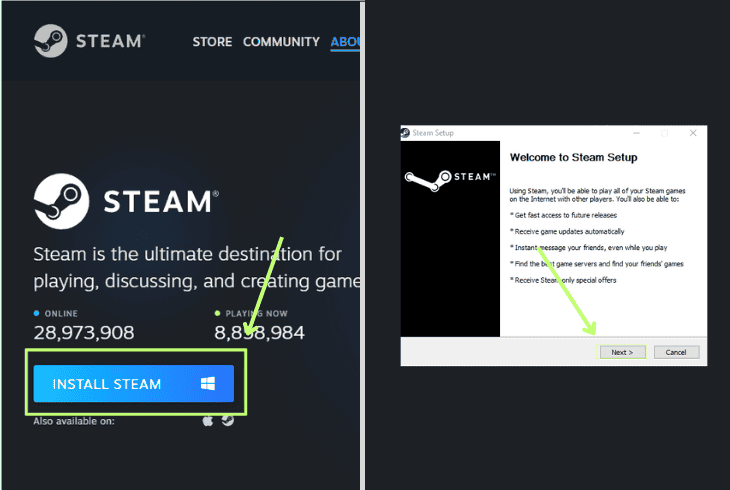Screen dimensions: 730x490
Task: Click the Steam logo in the page header
Action: coord(89,41)
